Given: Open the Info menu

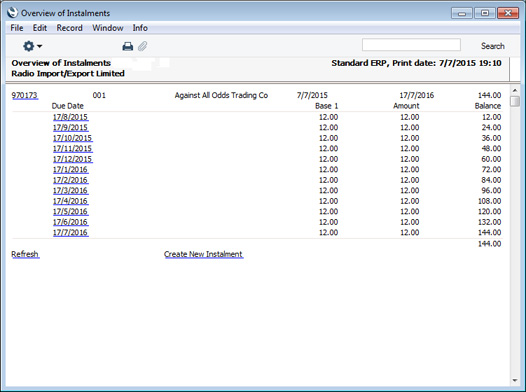Looking at the screenshot, I should click(140, 28).
